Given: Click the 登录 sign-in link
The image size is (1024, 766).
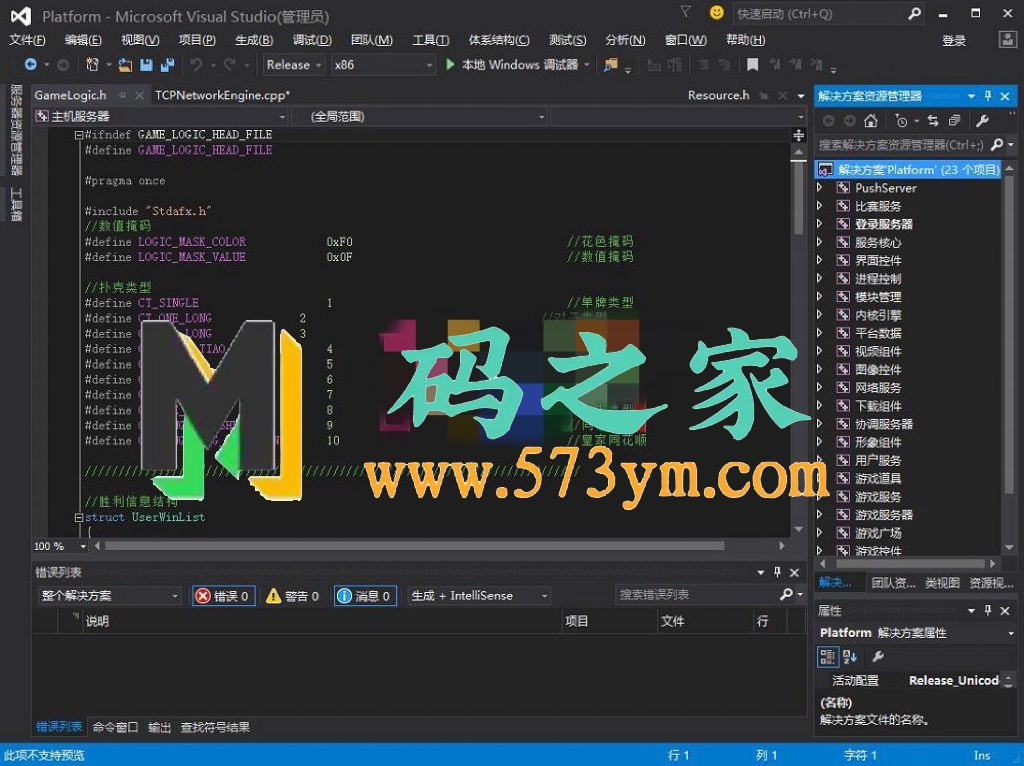Looking at the screenshot, I should [x=953, y=40].
